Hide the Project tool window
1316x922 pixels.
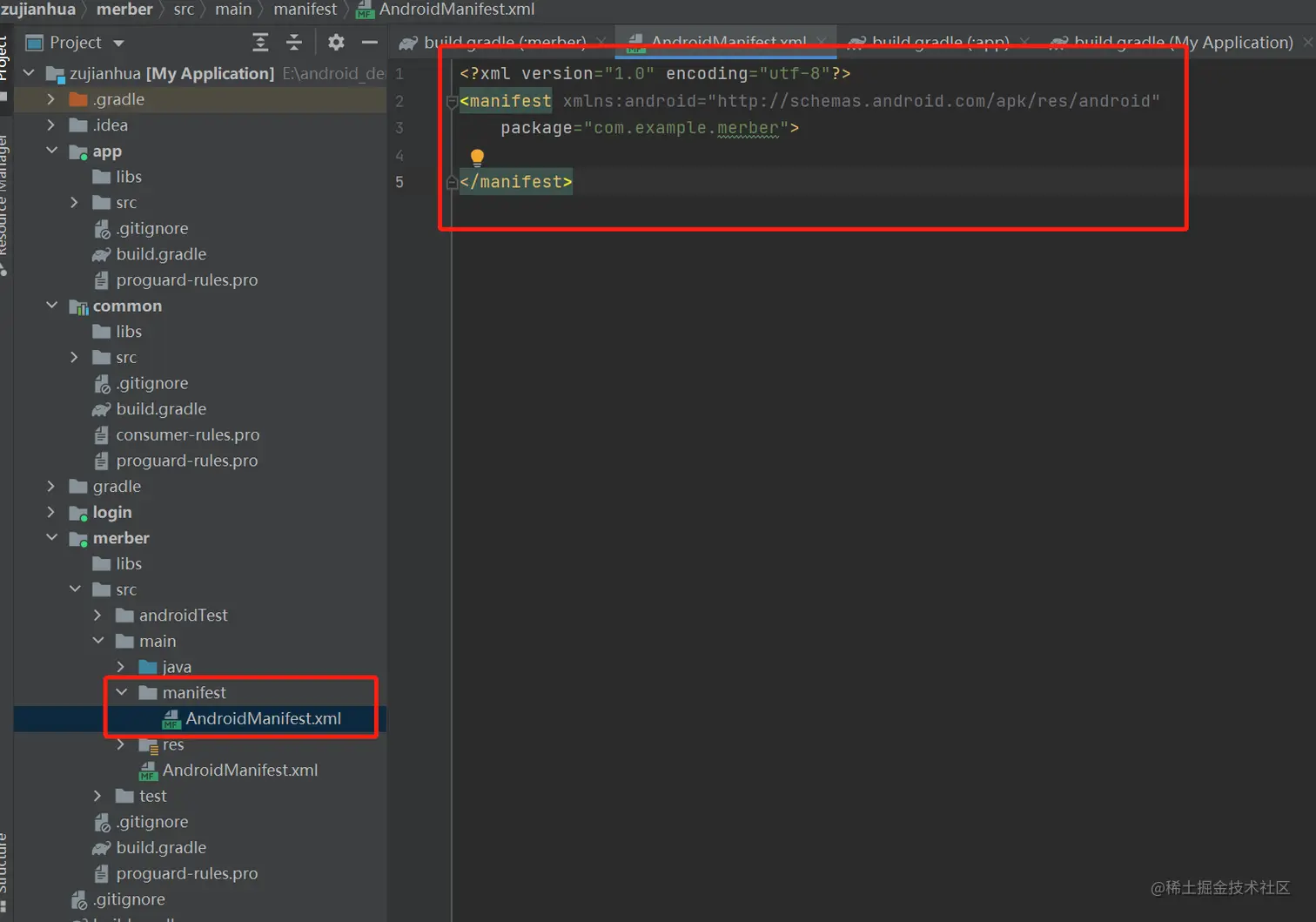(x=369, y=42)
